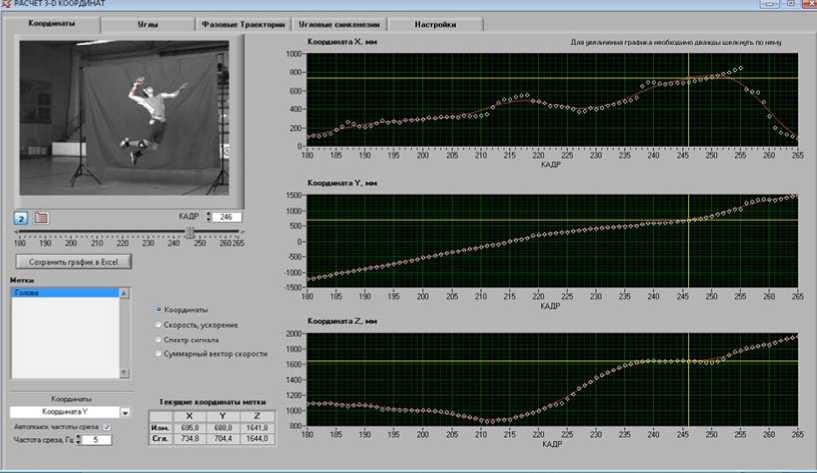Select Суммарный вектор скорости radio option
This screenshot has height=473, width=817.
point(159,354)
